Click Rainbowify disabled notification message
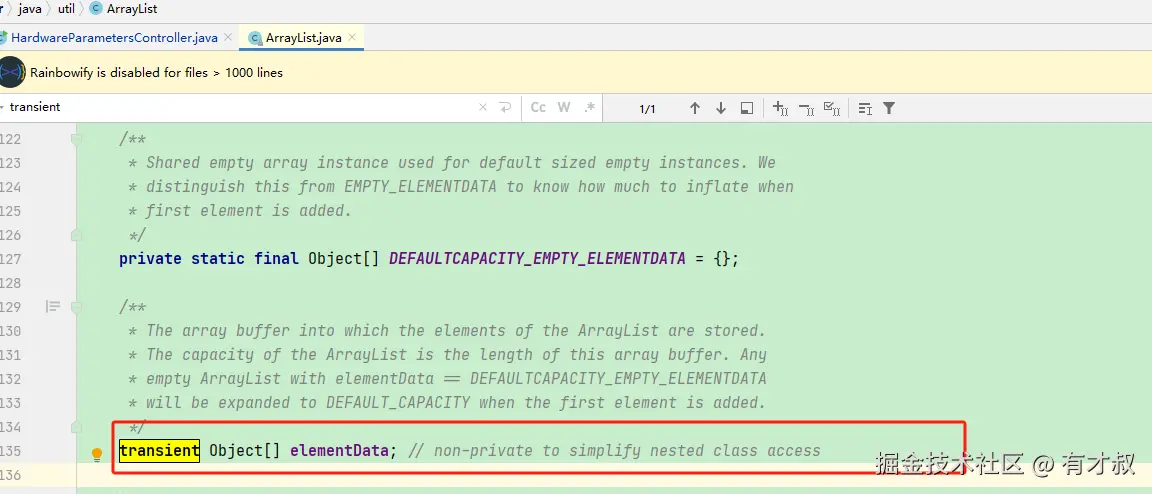 pos(156,73)
